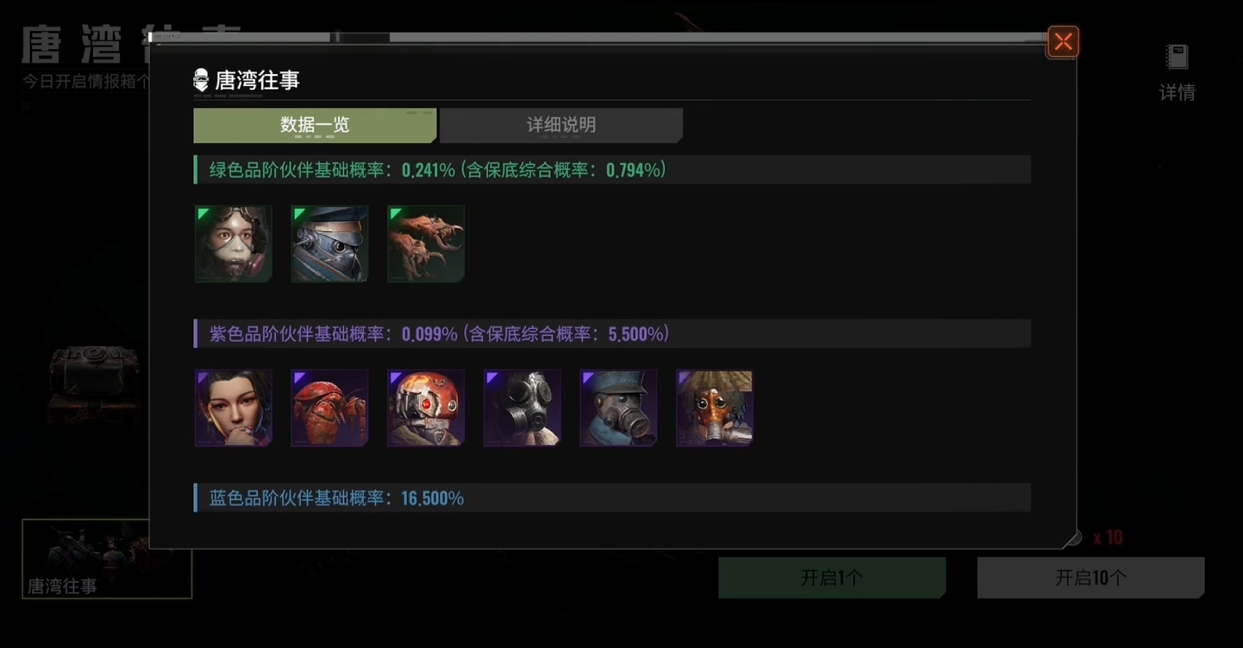Switch to the 数据一览 tab
1243x648 pixels.
coord(315,125)
